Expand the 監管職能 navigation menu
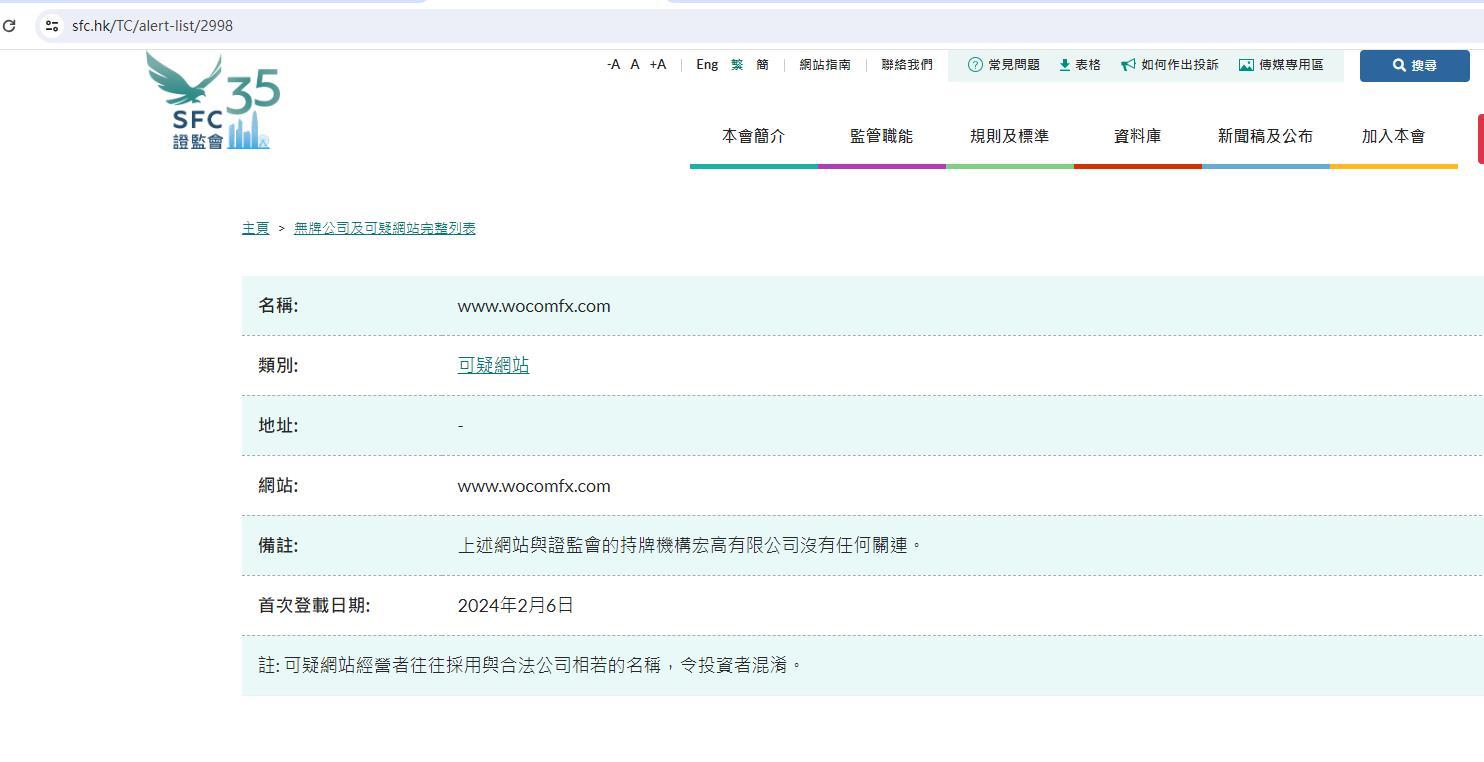 coord(881,137)
